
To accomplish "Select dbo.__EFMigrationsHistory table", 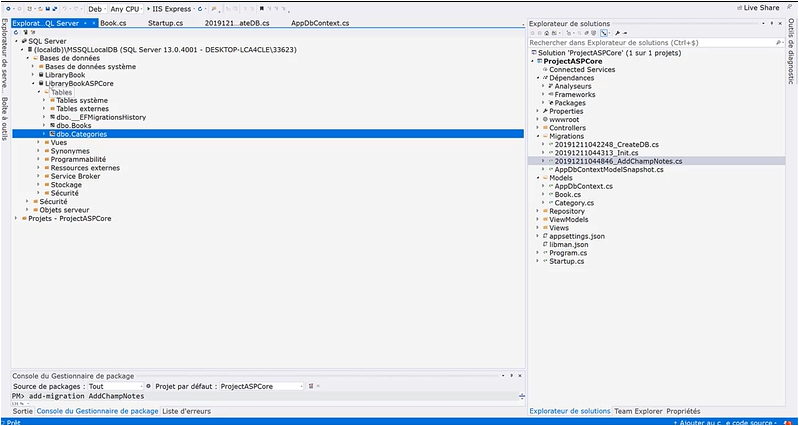I will (x=101, y=117).
